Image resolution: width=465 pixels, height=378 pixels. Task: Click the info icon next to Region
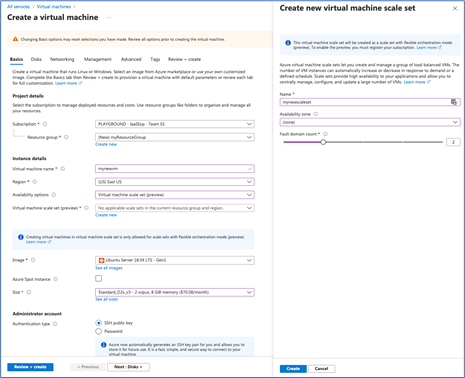(35, 182)
